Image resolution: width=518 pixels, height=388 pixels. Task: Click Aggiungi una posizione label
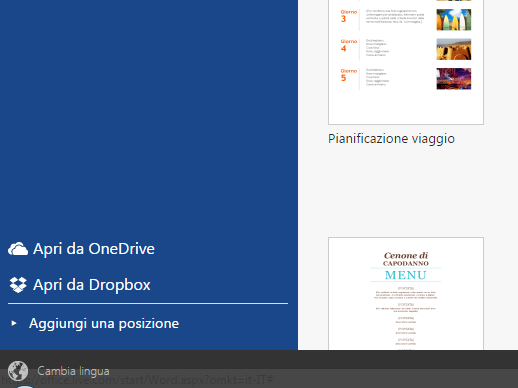pos(104,324)
